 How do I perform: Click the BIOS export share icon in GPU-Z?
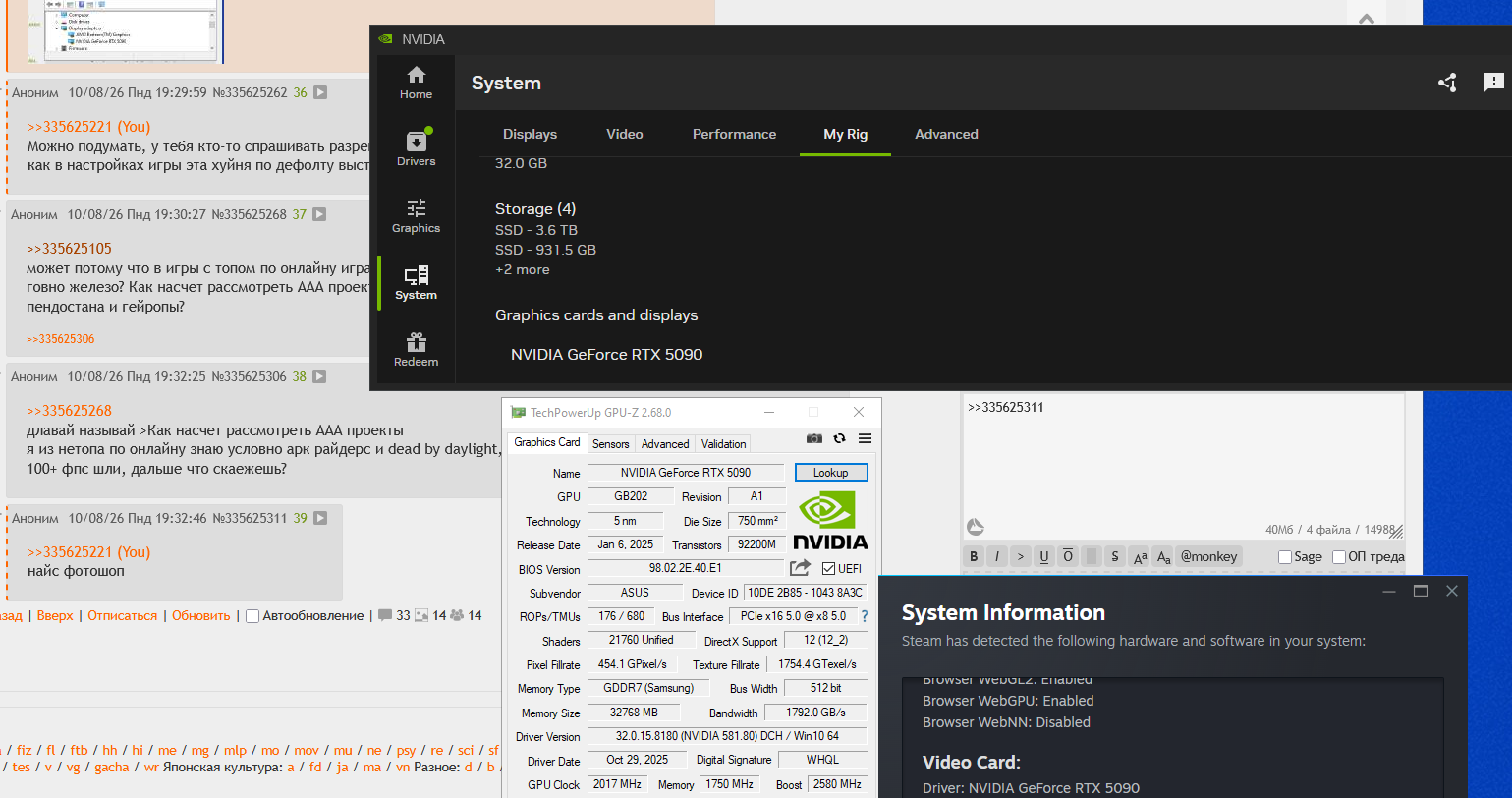[x=801, y=568]
